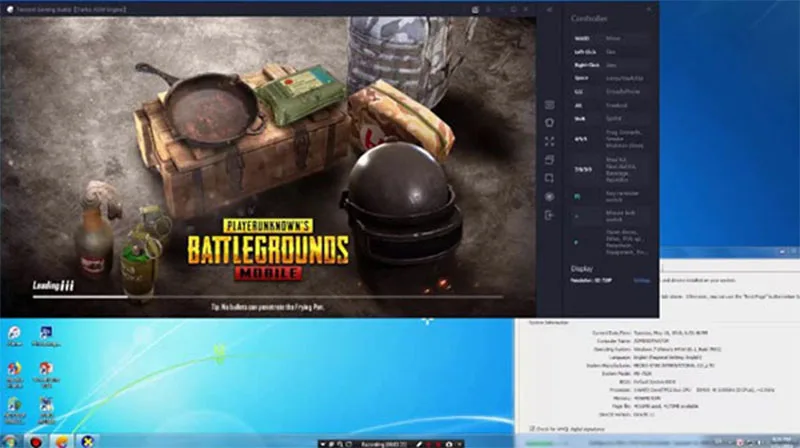Click the Shift key entry in Controller list

tap(610, 118)
